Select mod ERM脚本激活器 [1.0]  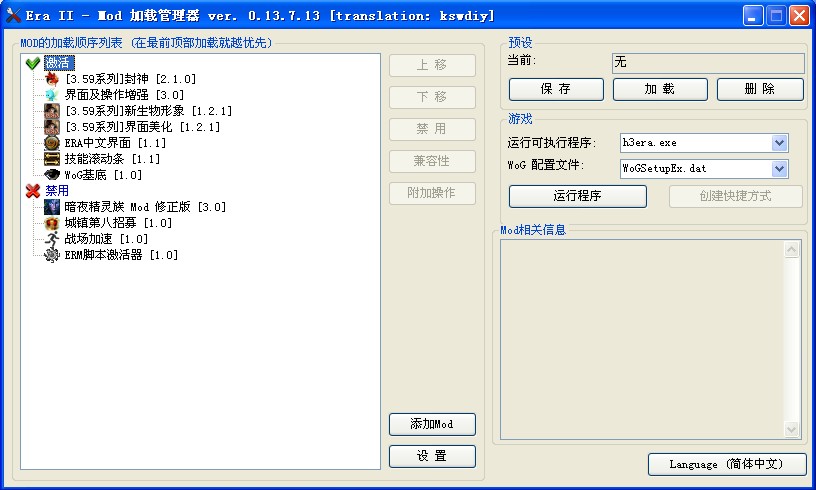coord(121,255)
